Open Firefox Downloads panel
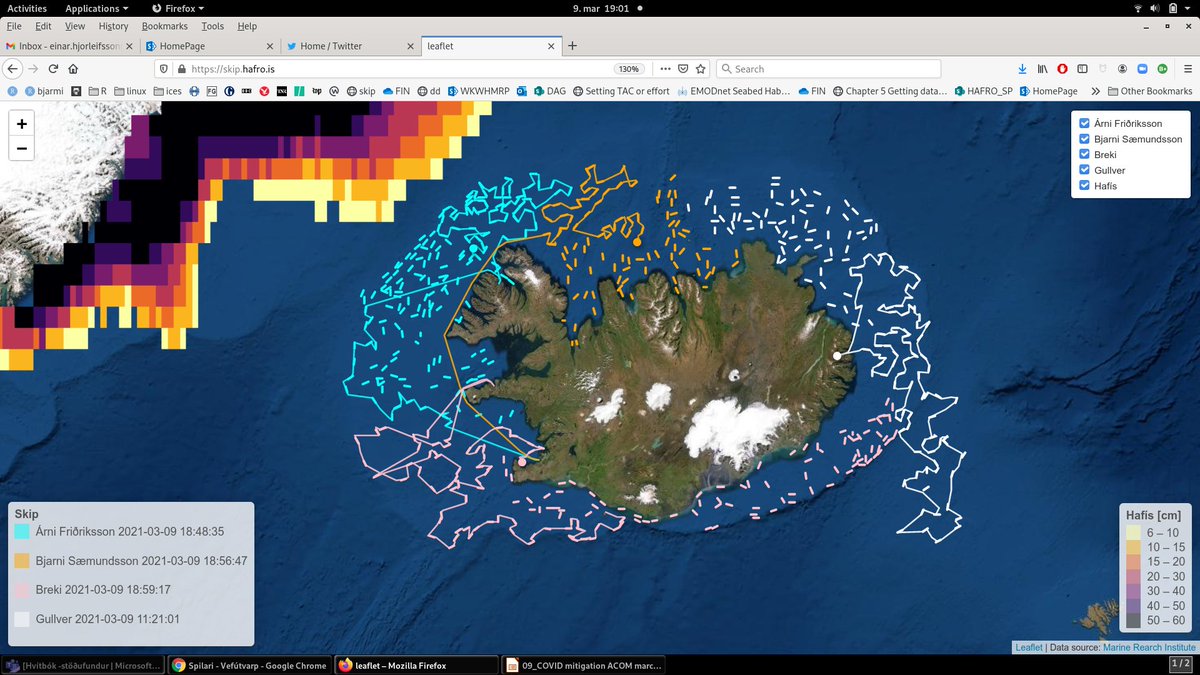 tap(1021, 68)
